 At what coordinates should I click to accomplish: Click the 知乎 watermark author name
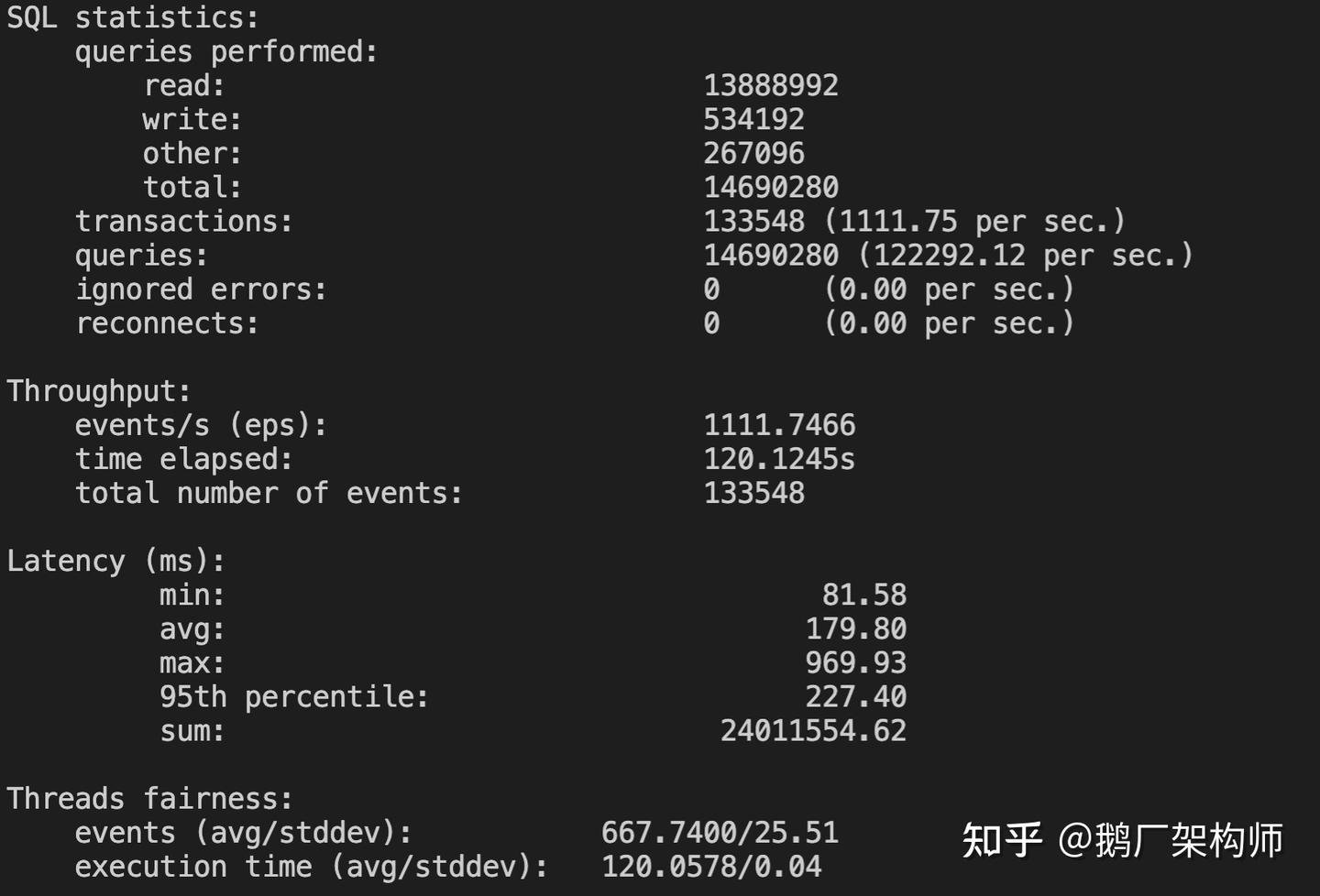[1170, 840]
